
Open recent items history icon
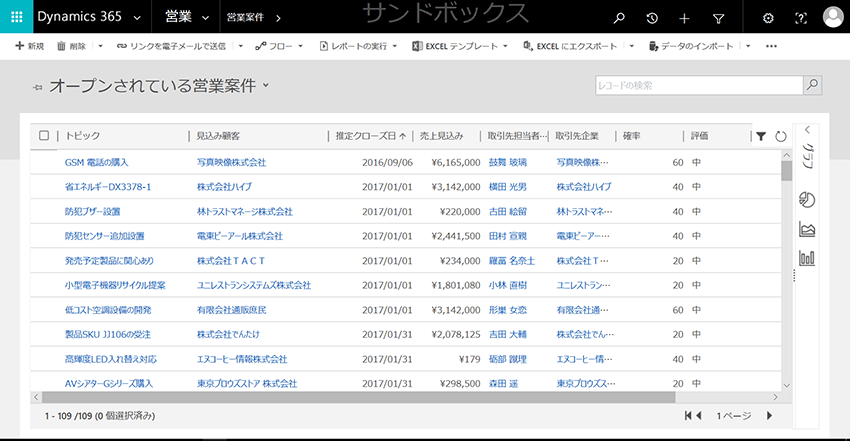coord(652,18)
